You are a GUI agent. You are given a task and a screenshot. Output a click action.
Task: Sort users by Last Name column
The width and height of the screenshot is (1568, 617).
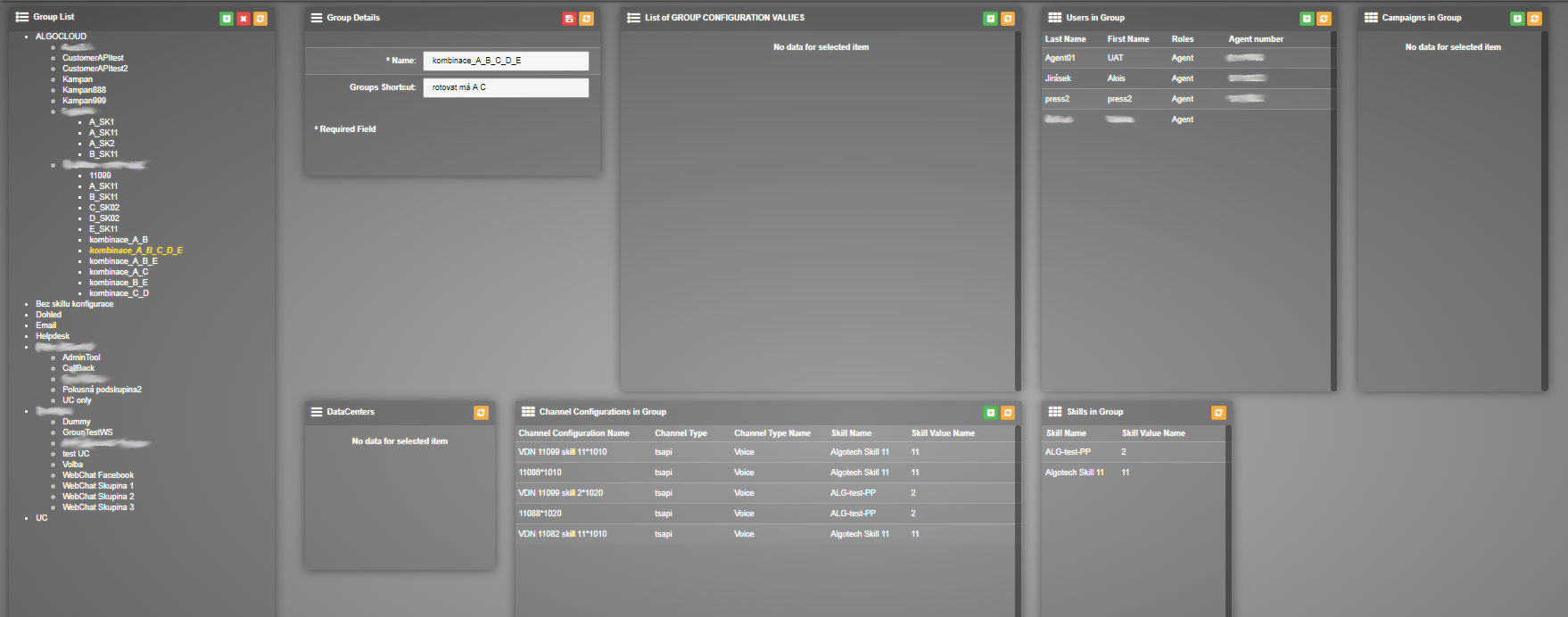tap(1065, 39)
